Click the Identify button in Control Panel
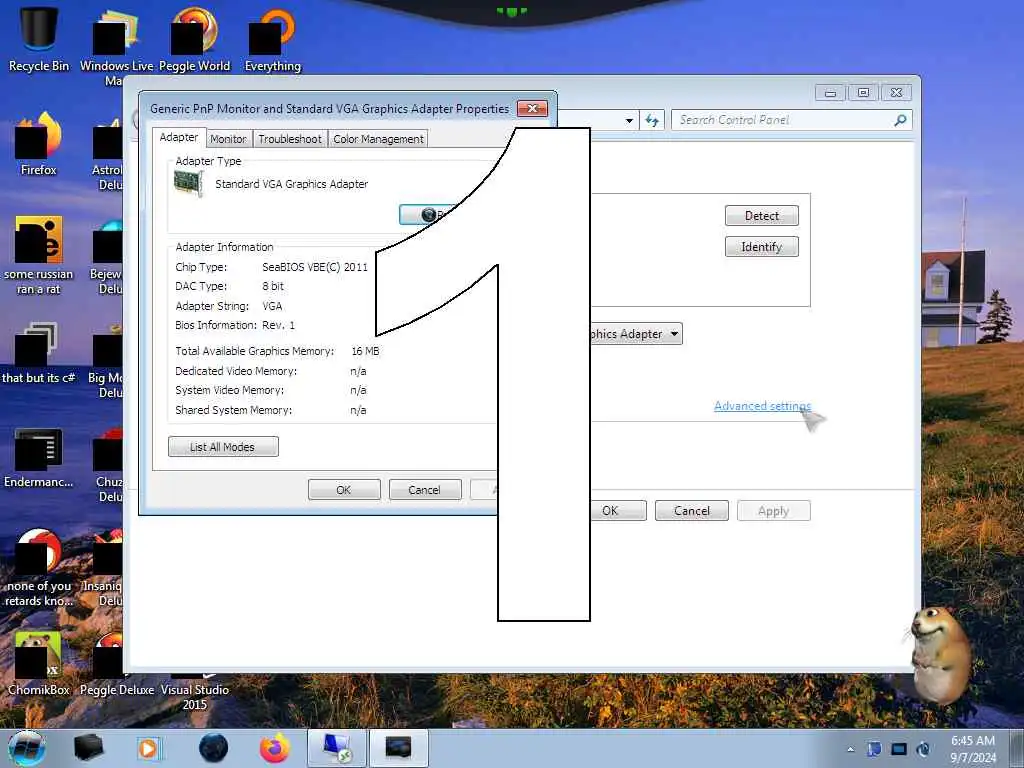This screenshot has width=1024, height=768. pos(761,247)
